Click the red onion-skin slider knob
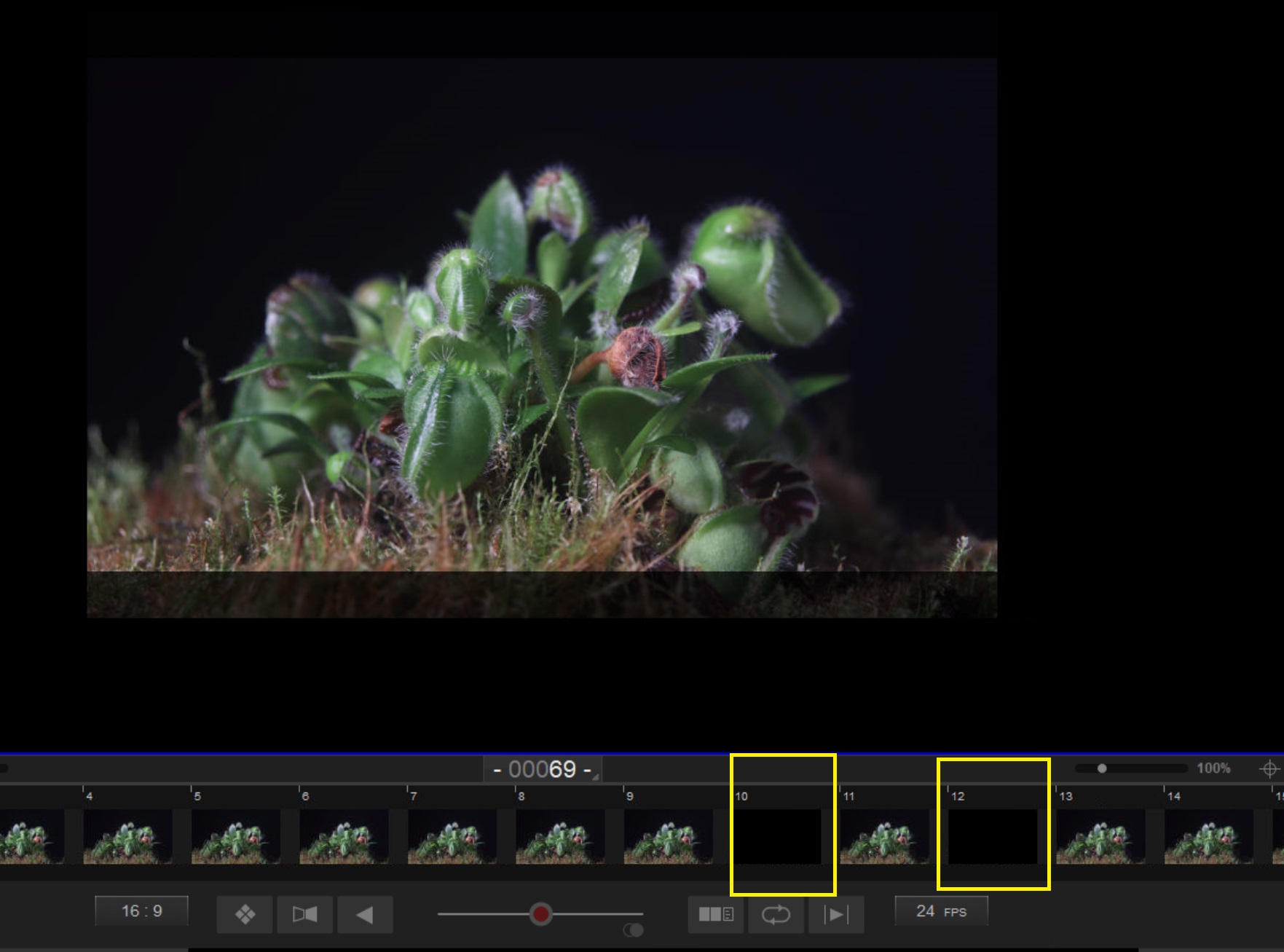The image size is (1284, 952). pyautogui.click(x=540, y=913)
